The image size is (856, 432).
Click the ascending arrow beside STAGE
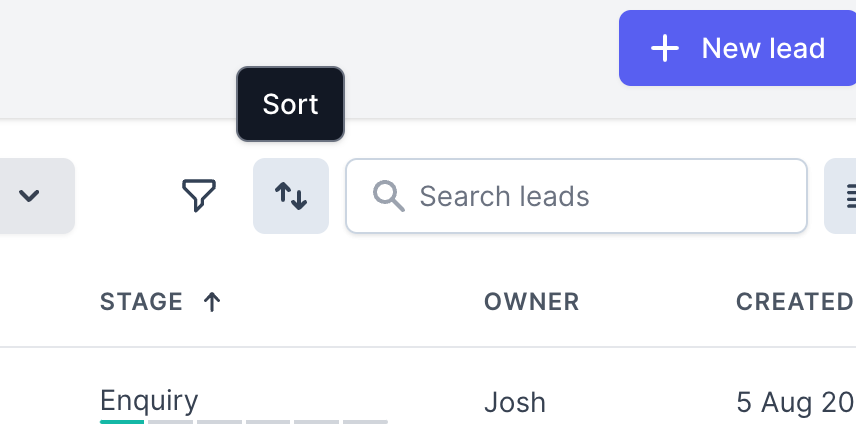pos(212,302)
